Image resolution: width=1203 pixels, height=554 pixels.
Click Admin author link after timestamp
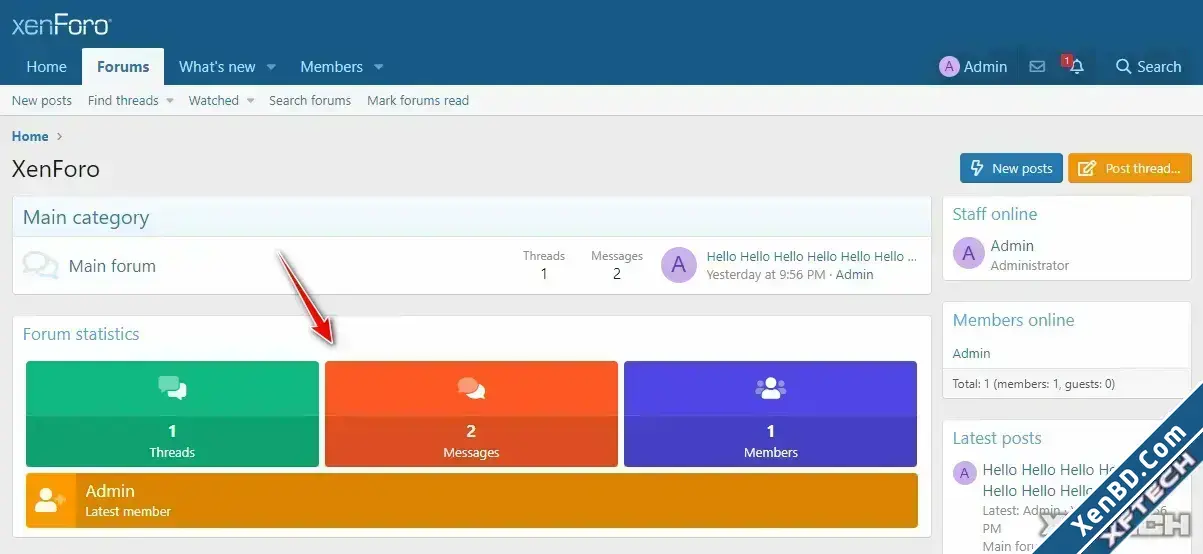pos(854,274)
